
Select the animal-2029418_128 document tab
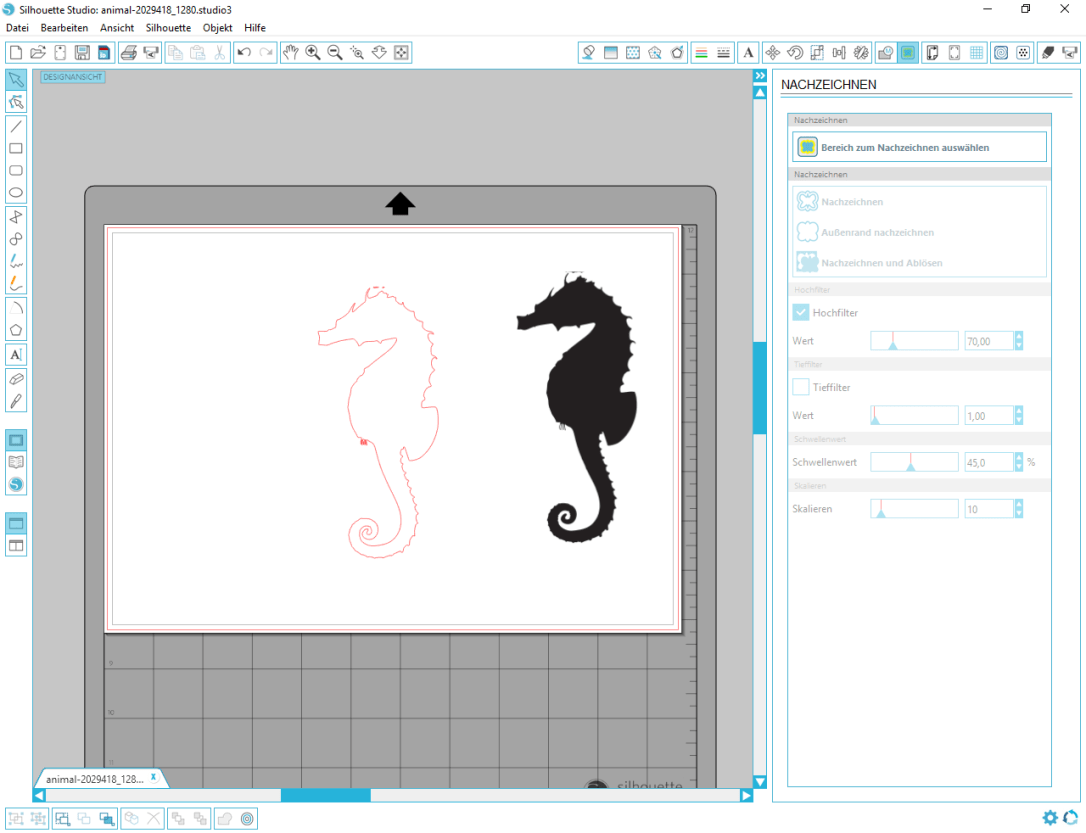tap(95, 777)
